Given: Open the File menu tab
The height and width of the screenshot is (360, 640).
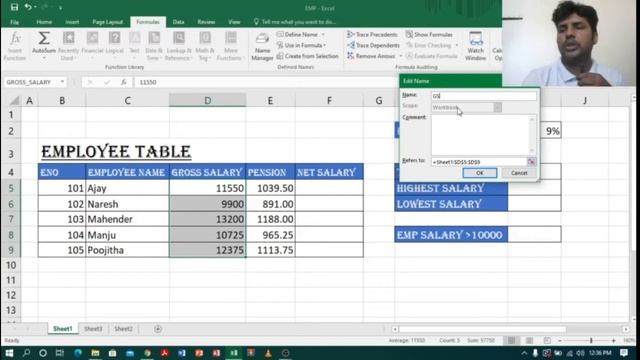Looking at the screenshot, I should click(14, 22).
